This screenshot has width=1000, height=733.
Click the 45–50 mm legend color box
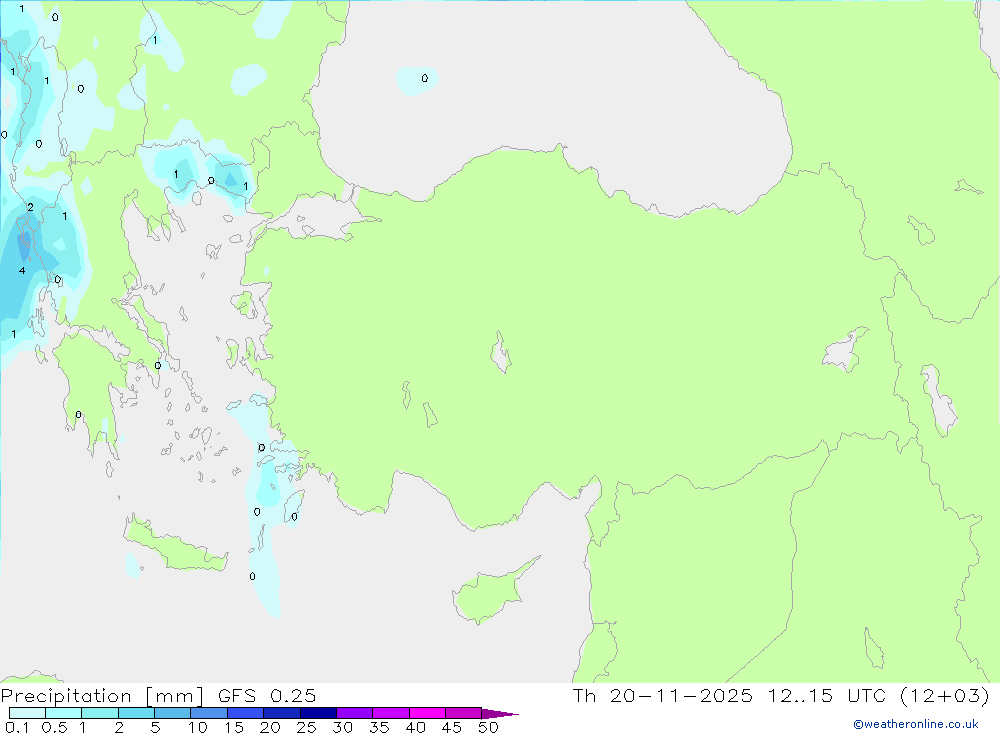pos(464,713)
